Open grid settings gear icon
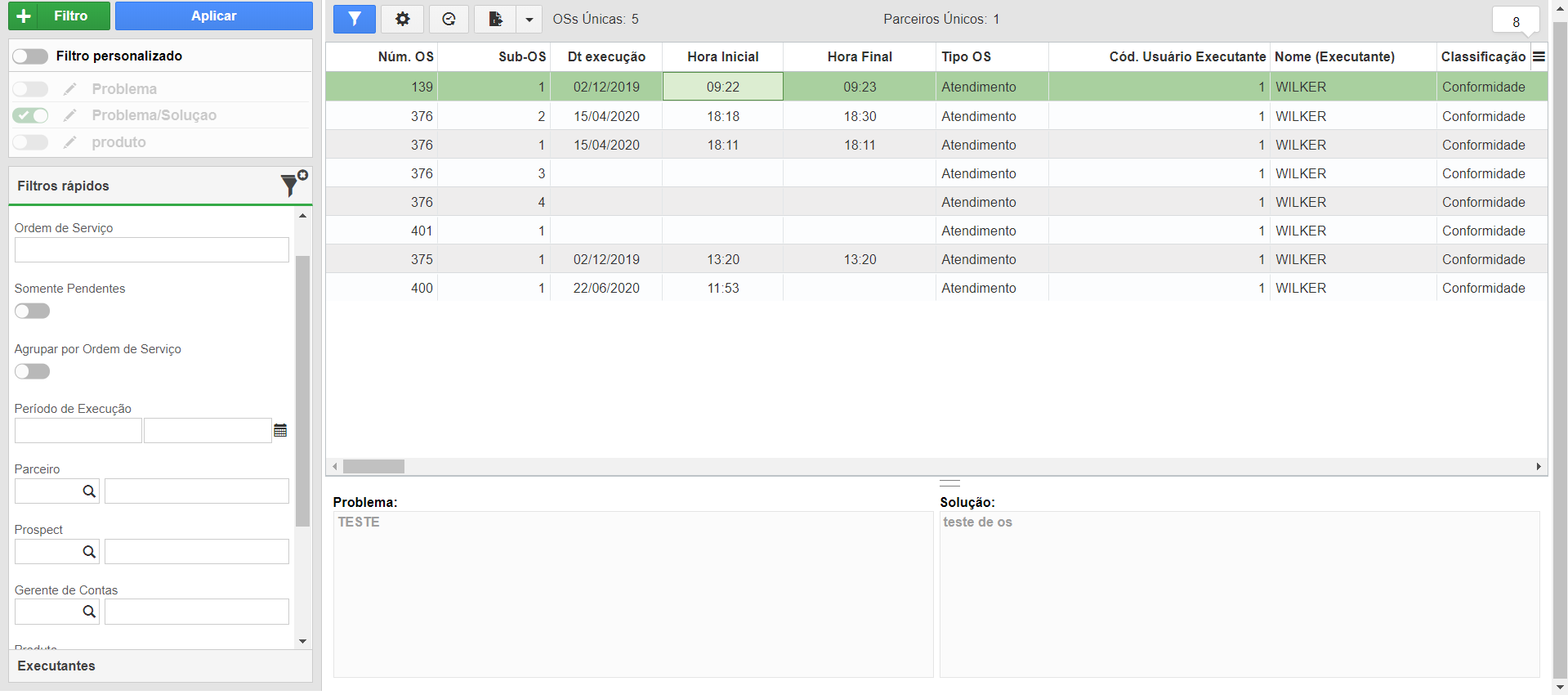Screen dimensions: 1568x695 pyautogui.click(x=402, y=19)
